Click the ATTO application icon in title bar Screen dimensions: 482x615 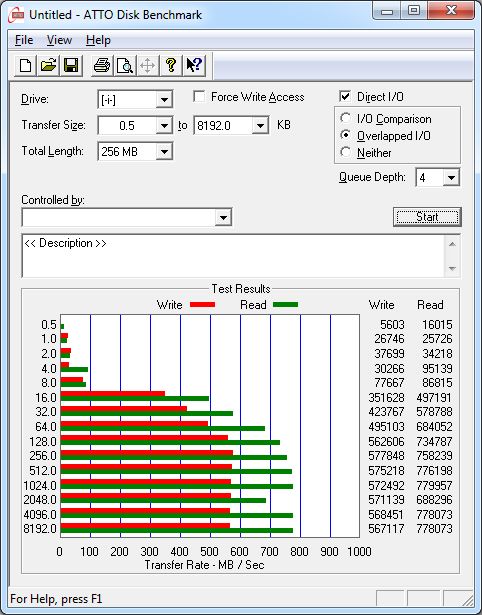coord(16,15)
